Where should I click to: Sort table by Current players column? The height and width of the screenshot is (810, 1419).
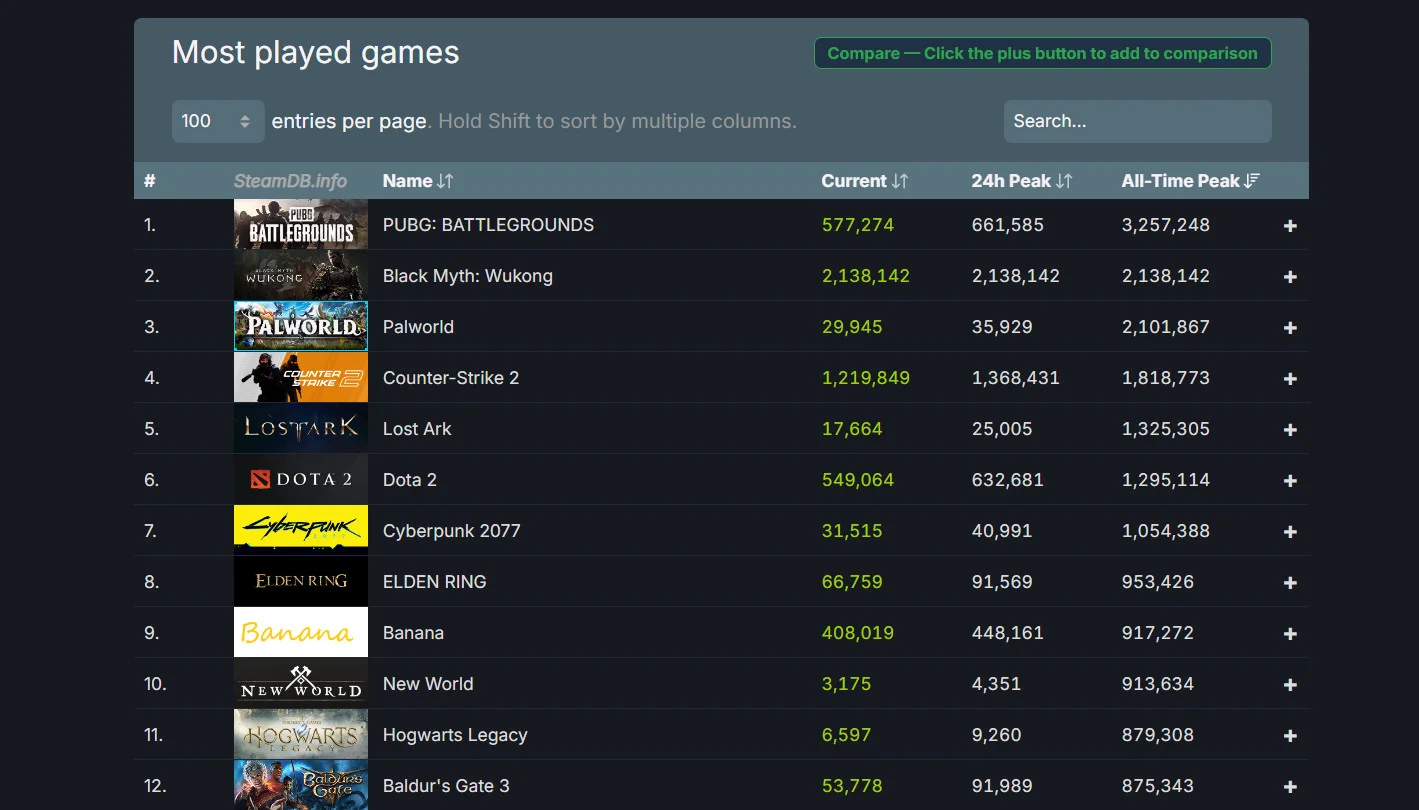865,181
